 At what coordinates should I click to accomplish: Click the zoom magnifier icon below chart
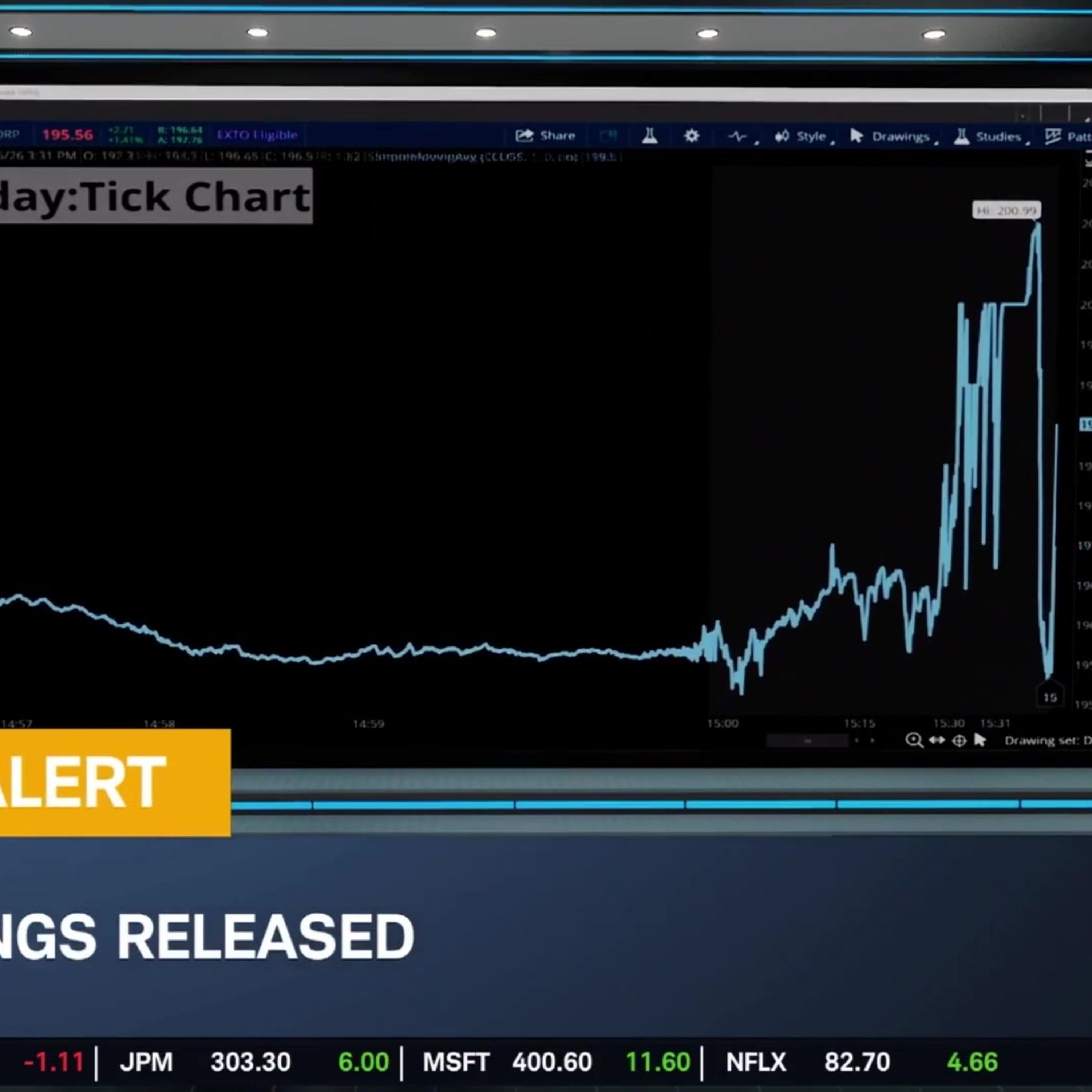point(914,740)
